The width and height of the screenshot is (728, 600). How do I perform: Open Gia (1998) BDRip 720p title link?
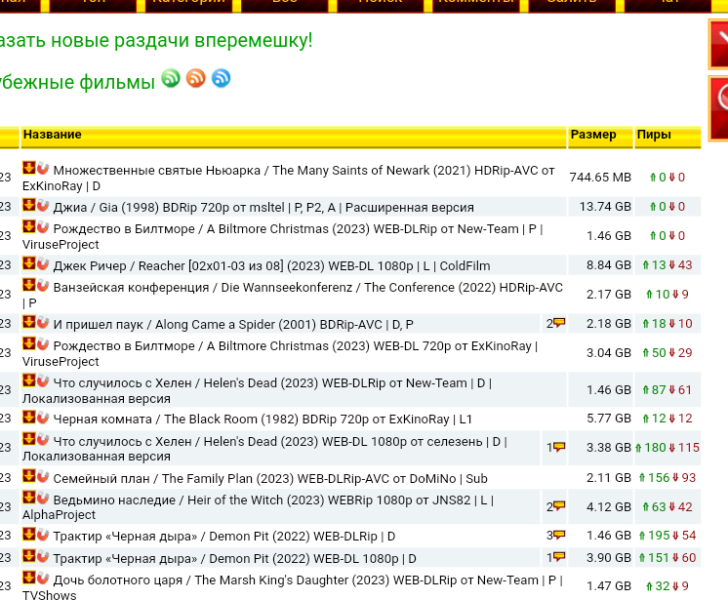[x=263, y=207]
